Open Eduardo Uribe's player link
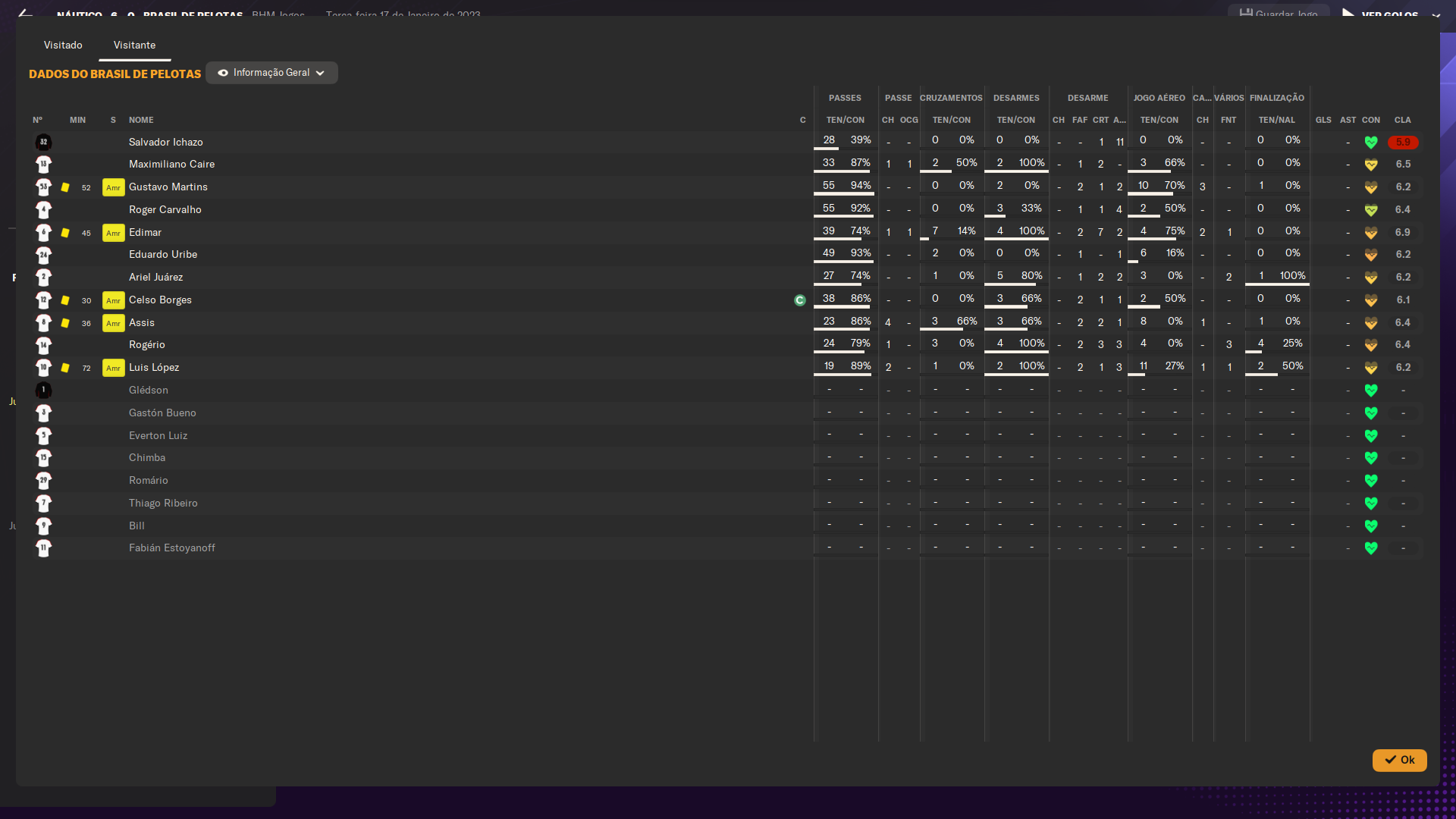This screenshot has height=819, width=1456. 163,254
